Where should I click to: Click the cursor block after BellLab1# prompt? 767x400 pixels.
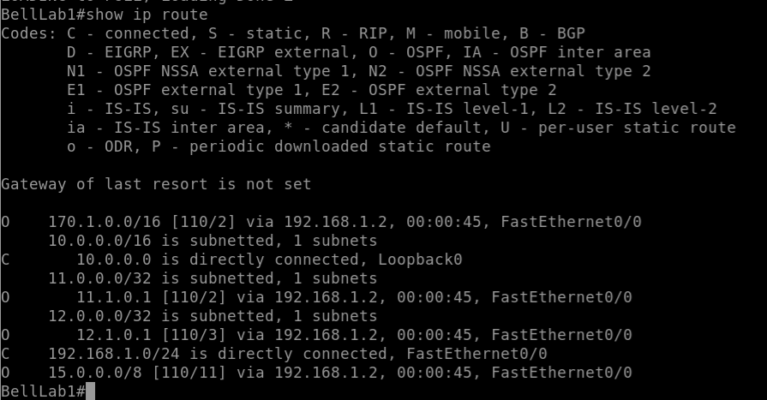(x=90, y=392)
